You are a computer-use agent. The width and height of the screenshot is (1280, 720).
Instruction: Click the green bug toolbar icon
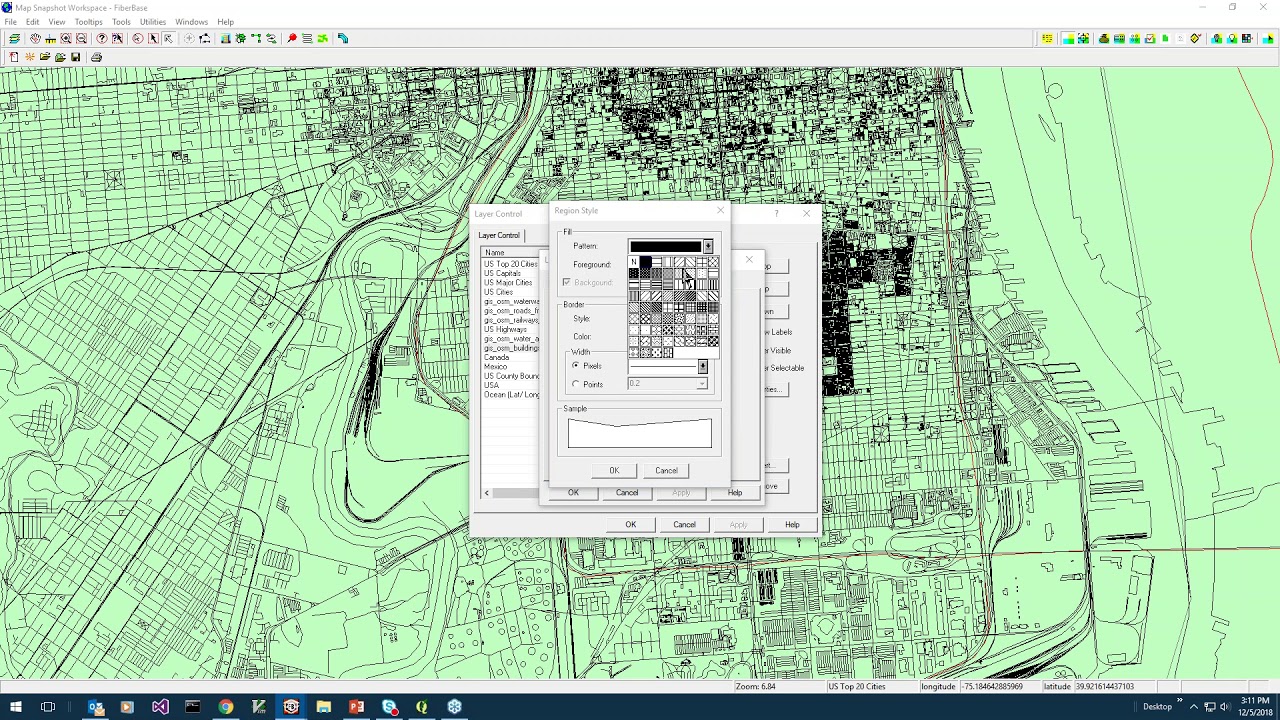click(239, 38)
